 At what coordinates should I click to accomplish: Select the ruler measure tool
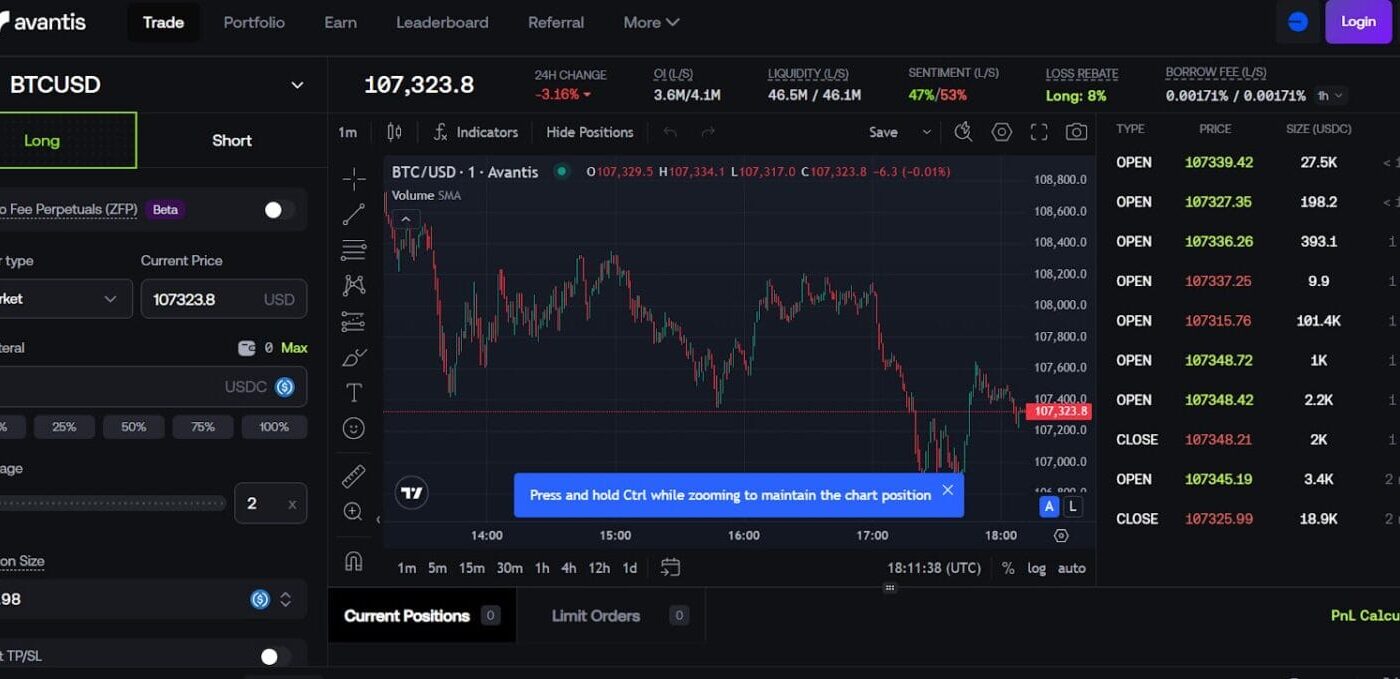coord(354,476)
